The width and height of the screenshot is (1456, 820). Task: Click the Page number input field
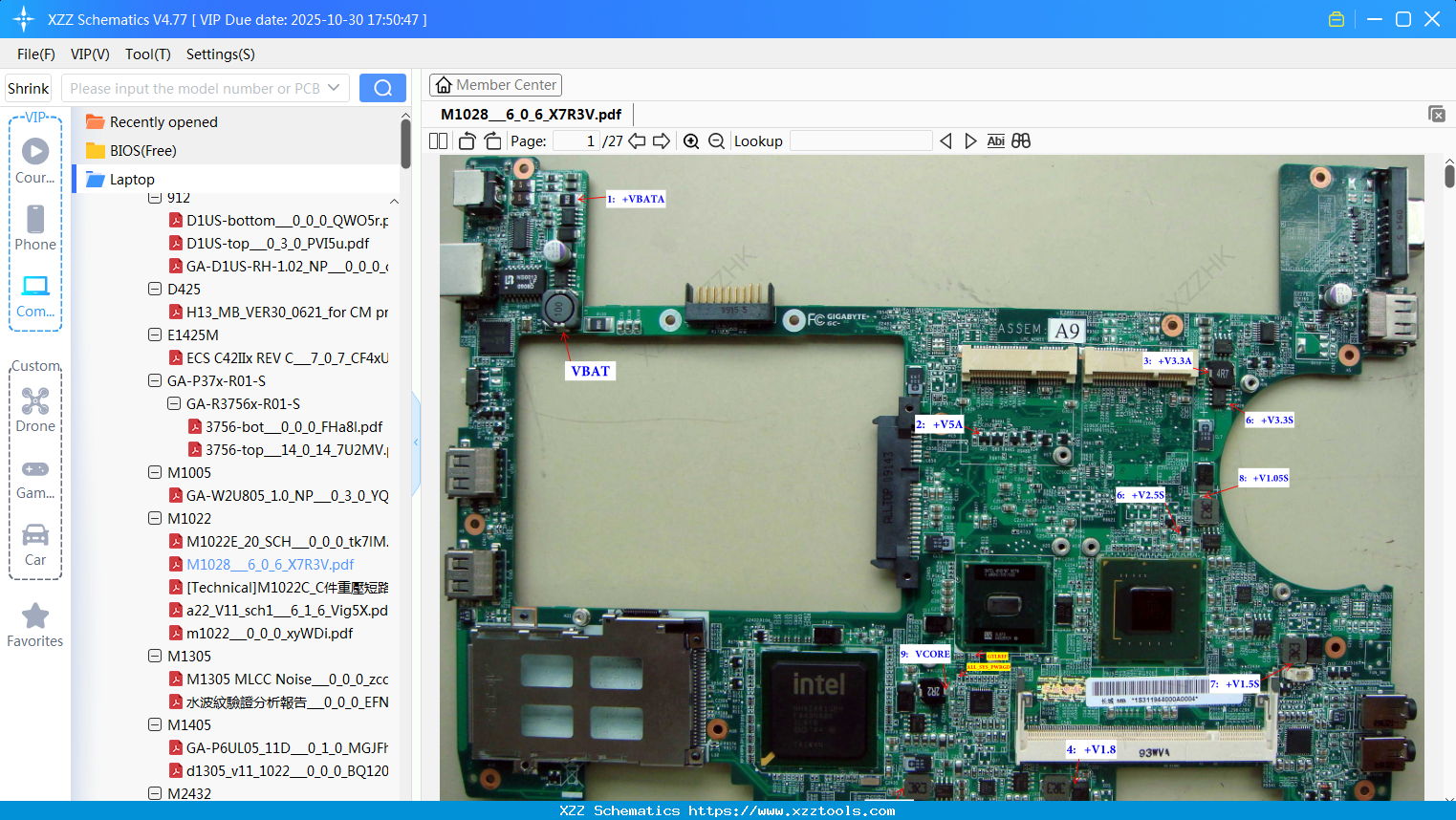click(x=576, y=141)
